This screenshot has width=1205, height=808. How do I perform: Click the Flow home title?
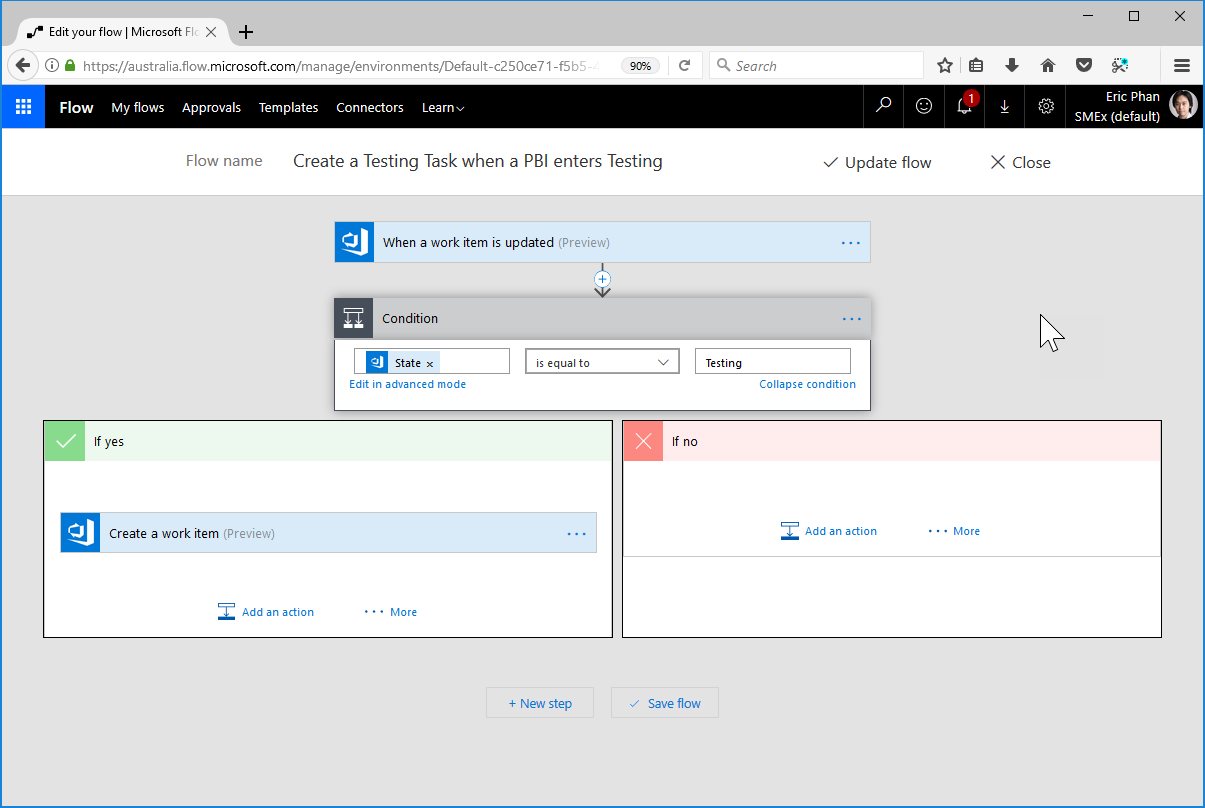pos(76,107)
